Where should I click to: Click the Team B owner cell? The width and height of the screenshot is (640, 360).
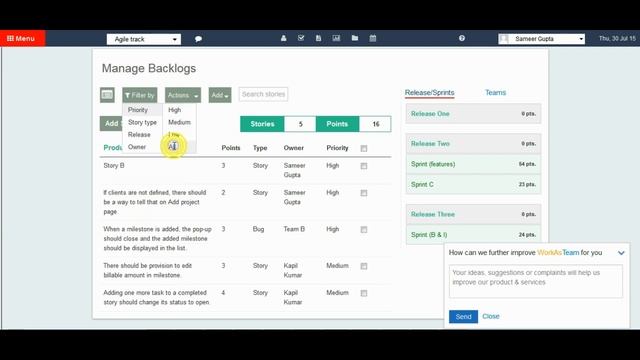294,229
